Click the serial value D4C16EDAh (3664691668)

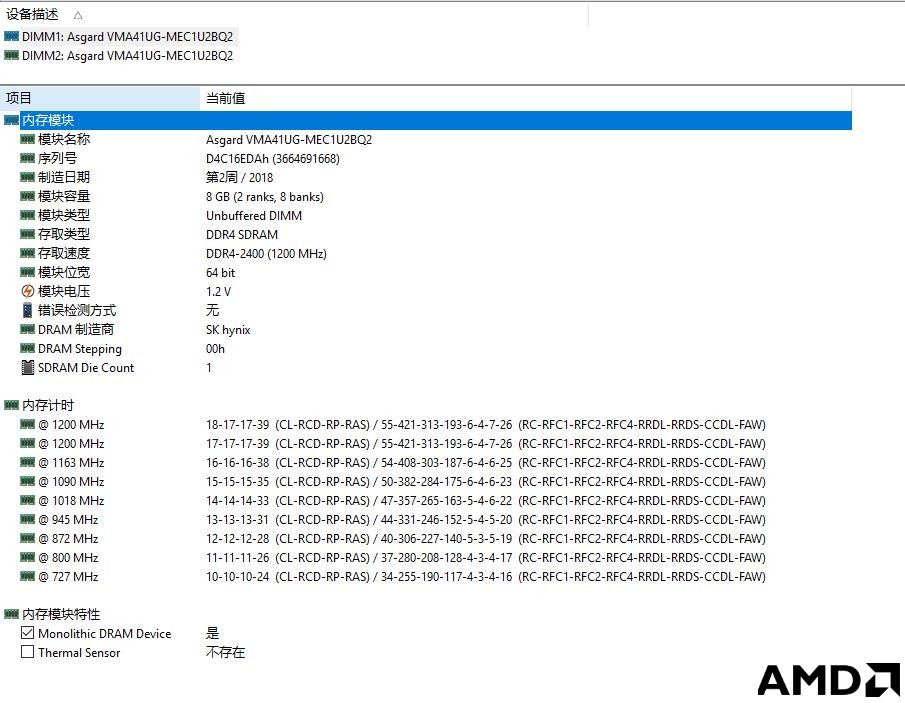[273, 158]
